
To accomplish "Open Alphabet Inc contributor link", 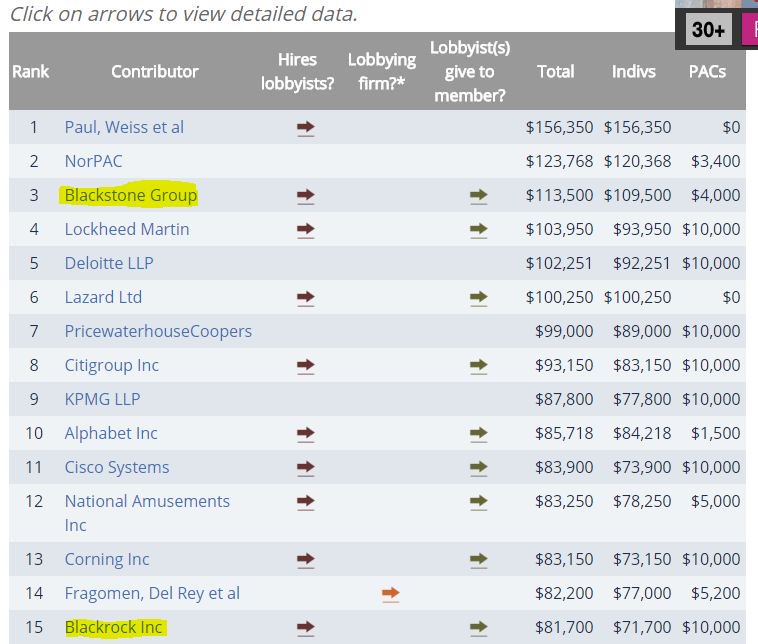I will tap(111, 433).
